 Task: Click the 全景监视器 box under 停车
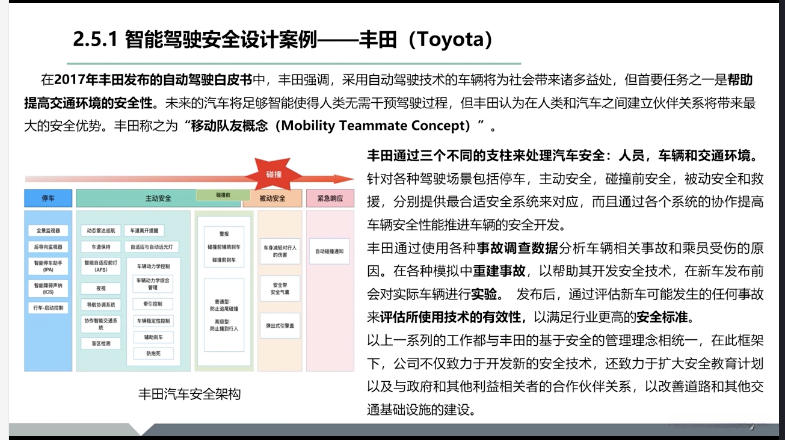click(x=48, y=231)
